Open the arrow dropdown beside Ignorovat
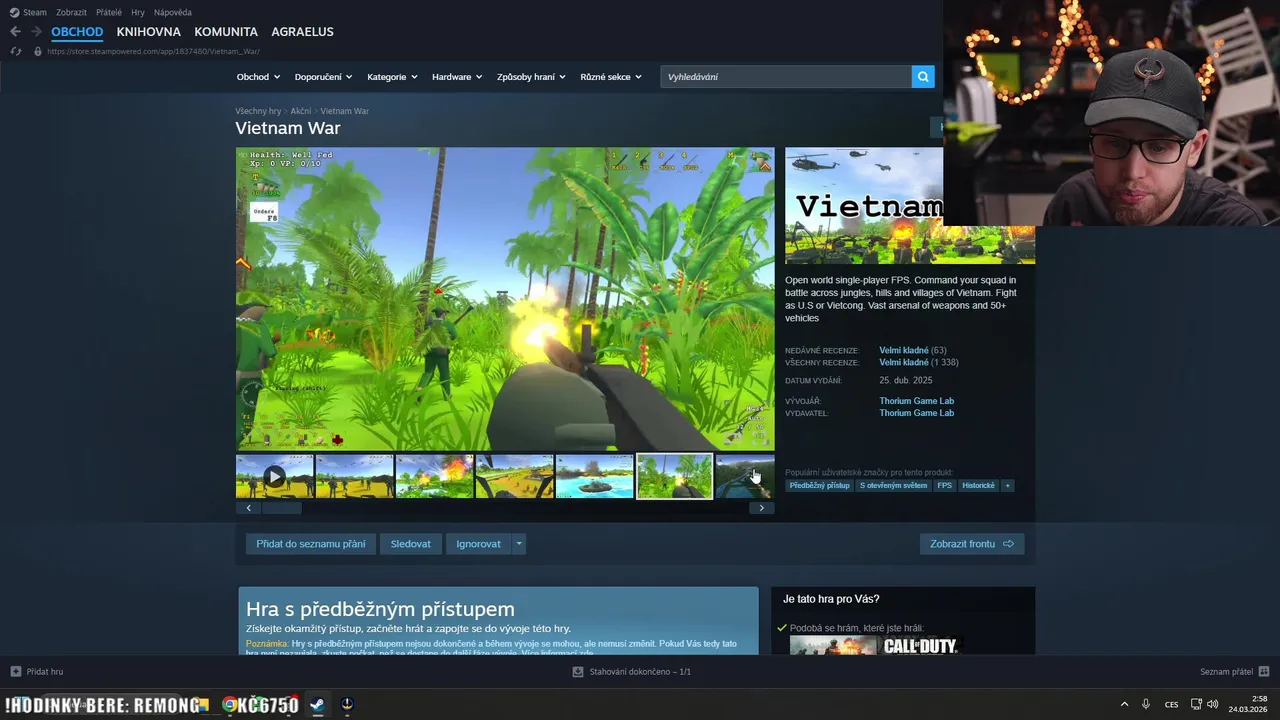The width and height of the screenshot is (1280, 720). [x=518, y=544]
